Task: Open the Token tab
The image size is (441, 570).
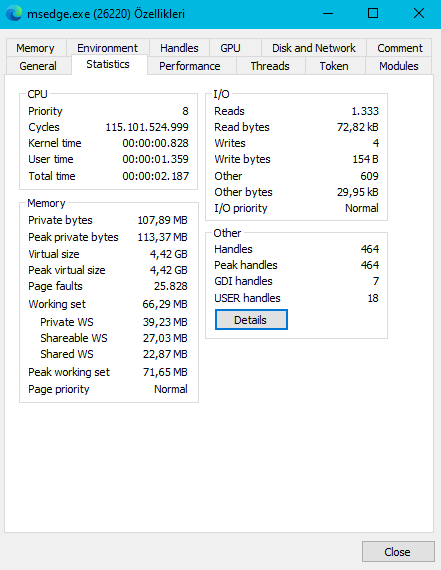Action: (x=334, y=66)
